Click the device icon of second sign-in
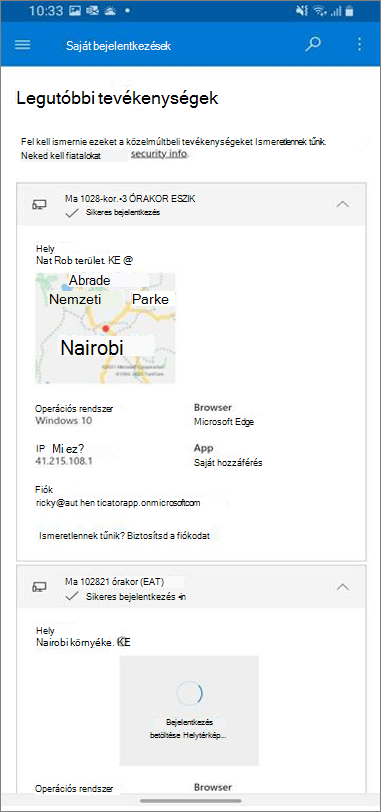This screenshot has height=812, width=381. (x=39, y=587)
